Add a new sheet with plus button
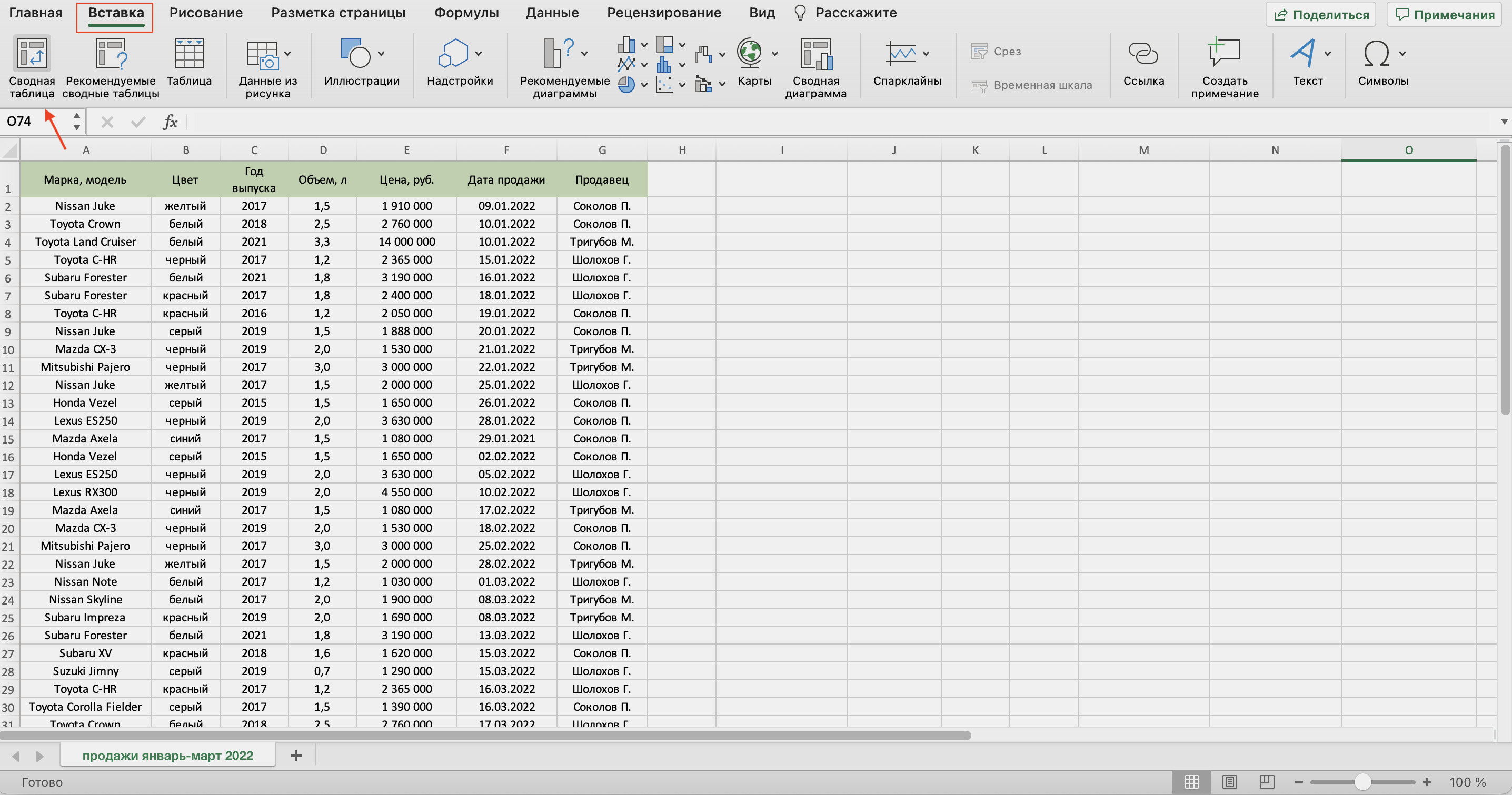Image resolution: width=1512 pixels, height=795 pixels. (x=296, y=755)
